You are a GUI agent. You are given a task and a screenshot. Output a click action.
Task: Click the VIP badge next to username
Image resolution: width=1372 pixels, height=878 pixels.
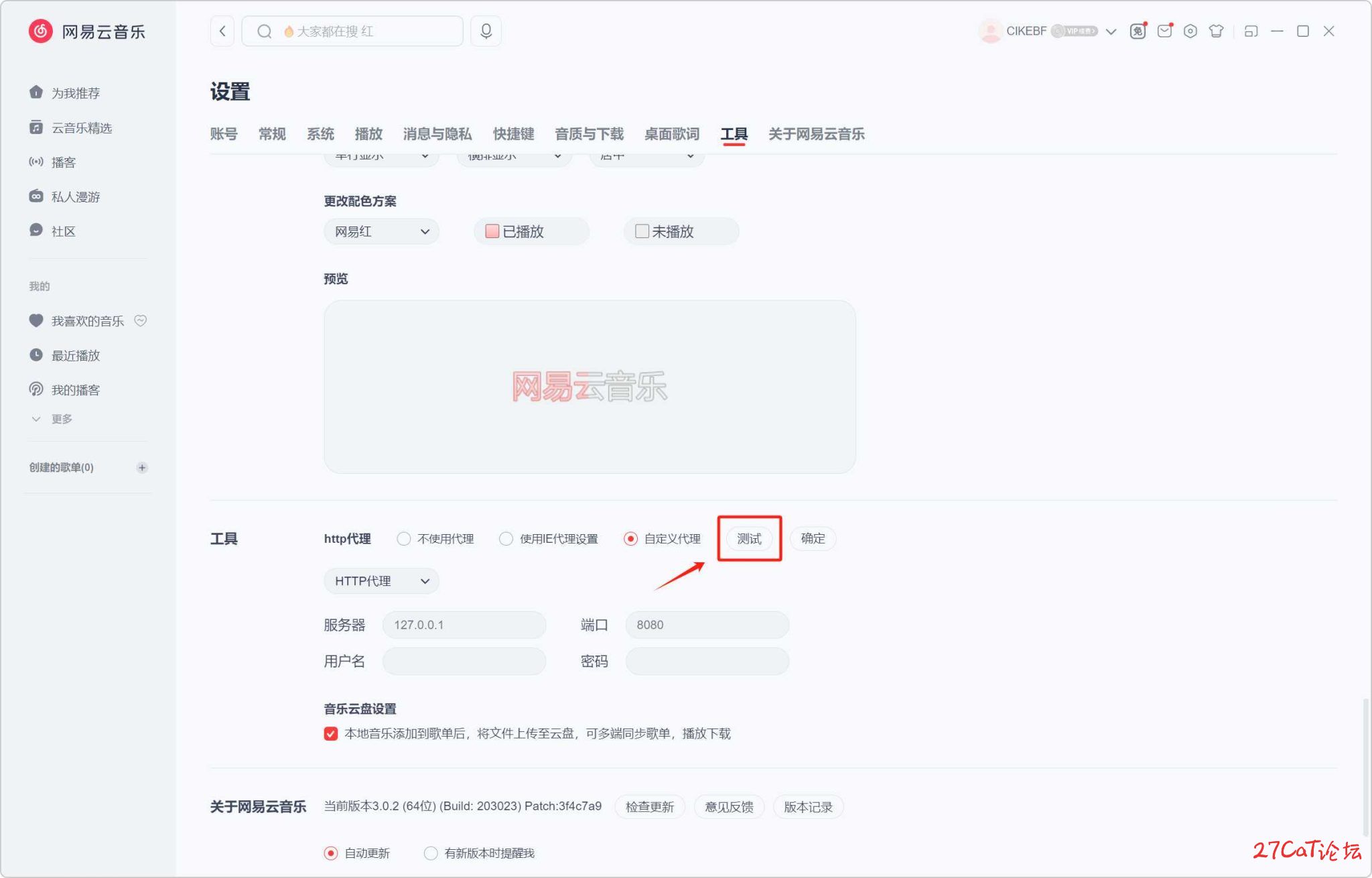coord(1074,31)
